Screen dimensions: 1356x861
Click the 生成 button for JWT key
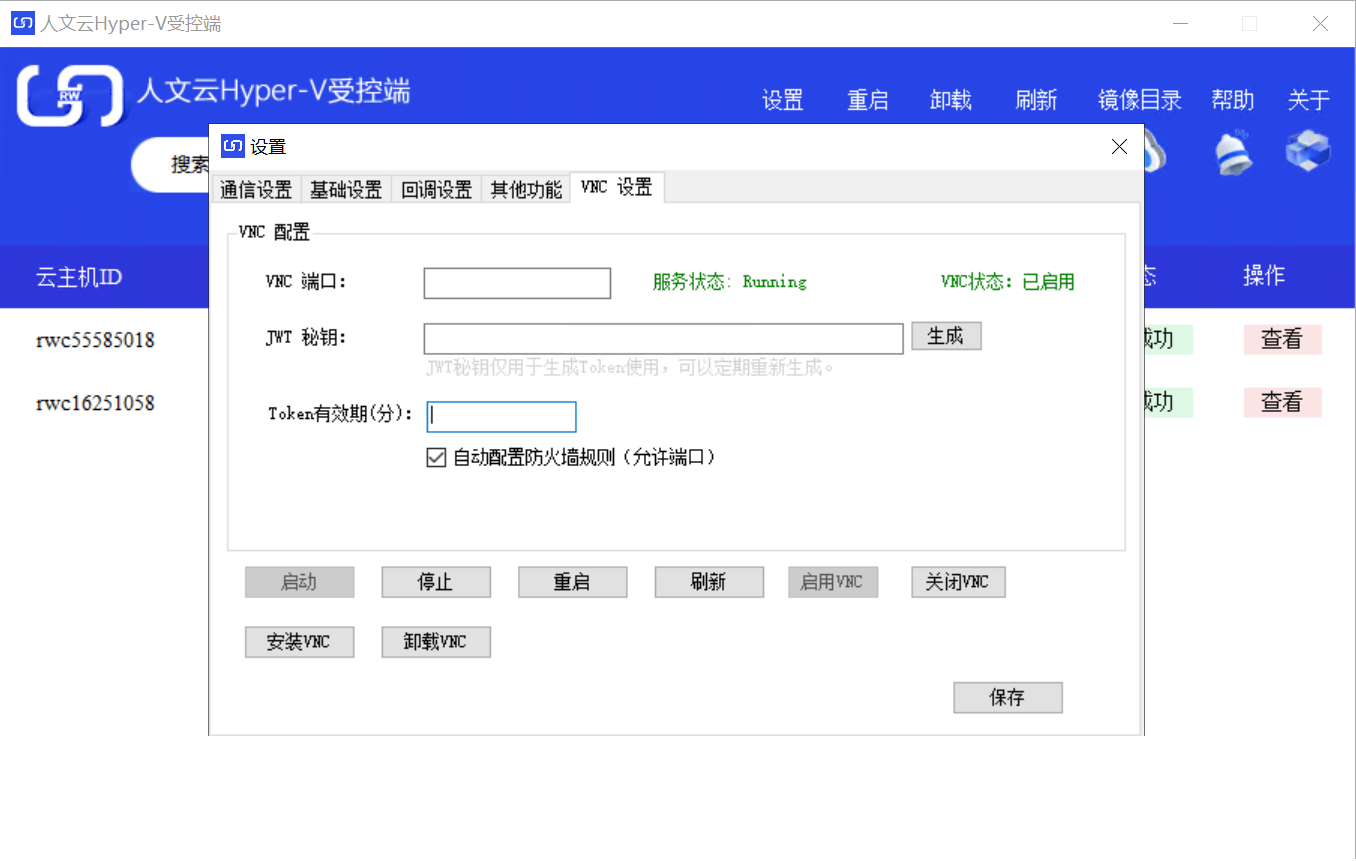946,336
